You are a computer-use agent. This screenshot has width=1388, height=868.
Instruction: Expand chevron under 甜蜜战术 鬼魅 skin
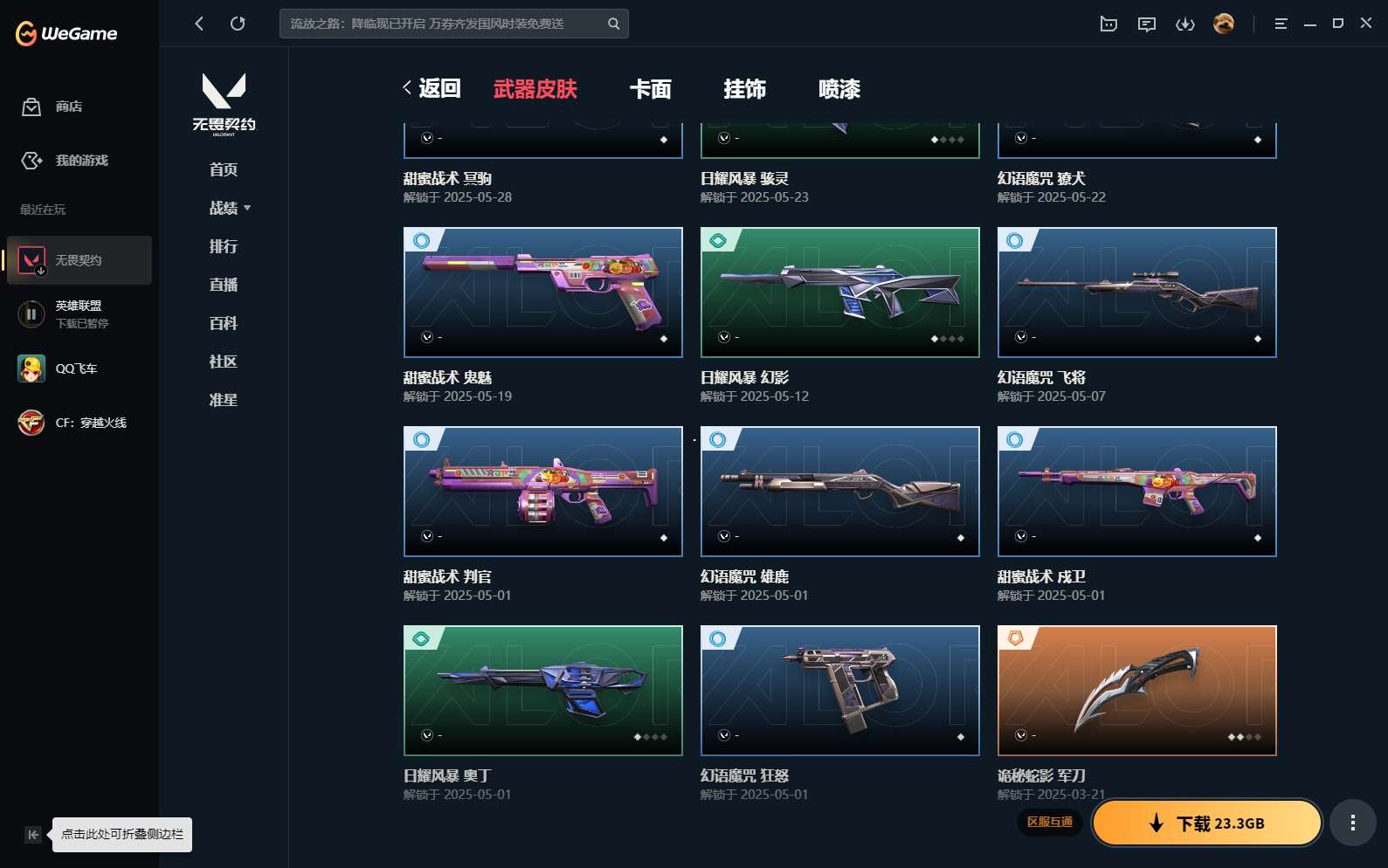(427, 337)
